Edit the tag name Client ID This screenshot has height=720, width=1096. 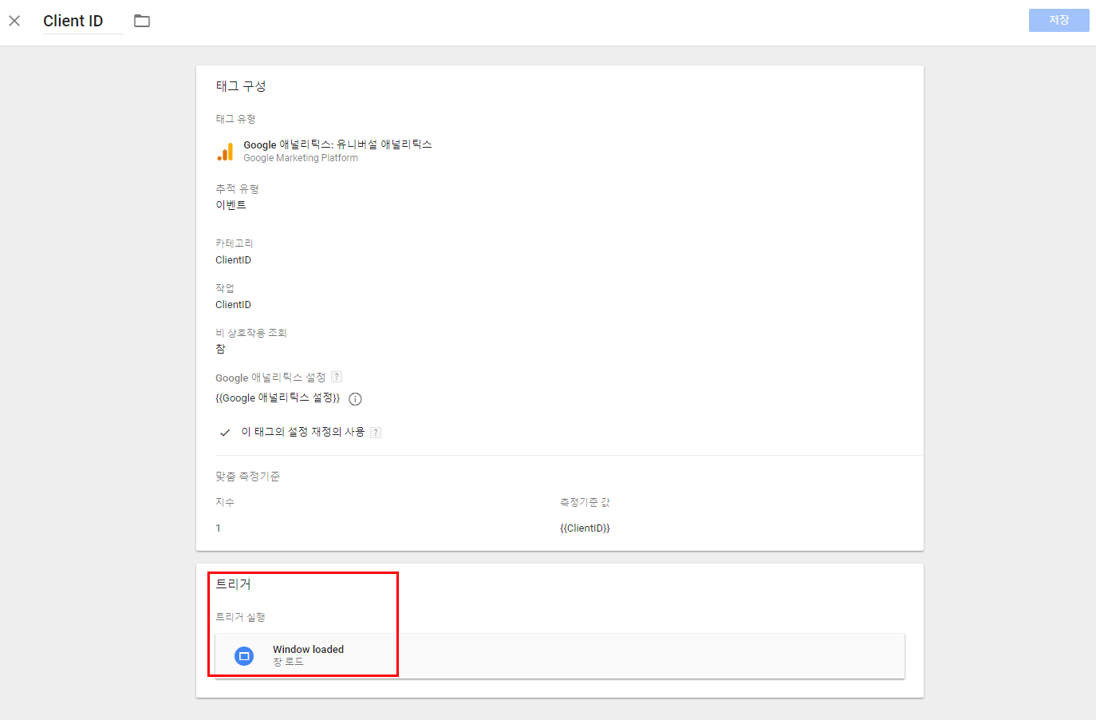[82, 21]
